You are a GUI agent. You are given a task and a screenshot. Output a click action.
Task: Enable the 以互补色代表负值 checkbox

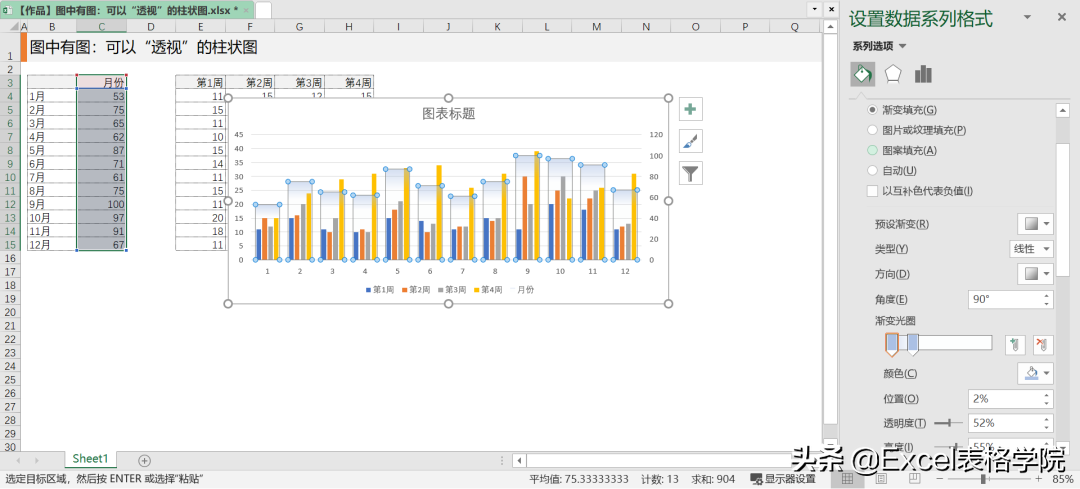873,191
